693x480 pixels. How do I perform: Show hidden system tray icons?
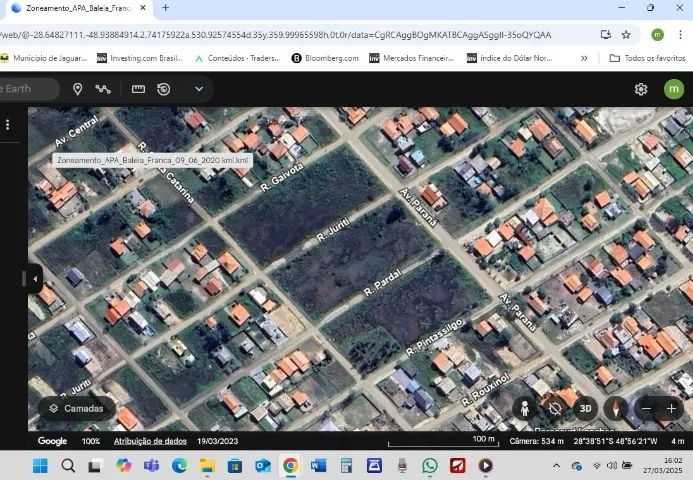pyautogui.click(x=556, y=465)
